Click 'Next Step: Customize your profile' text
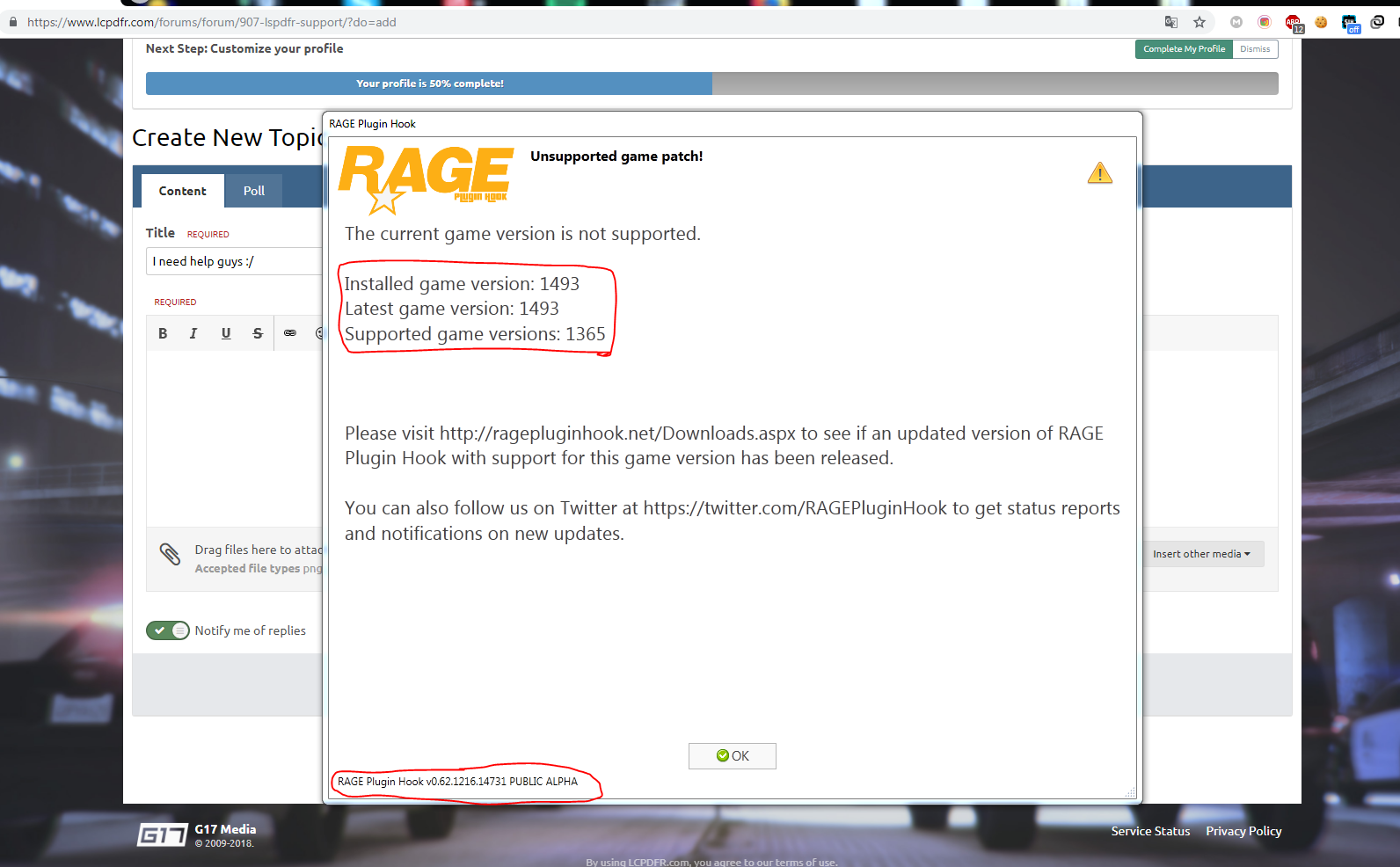 pos(244,48)
